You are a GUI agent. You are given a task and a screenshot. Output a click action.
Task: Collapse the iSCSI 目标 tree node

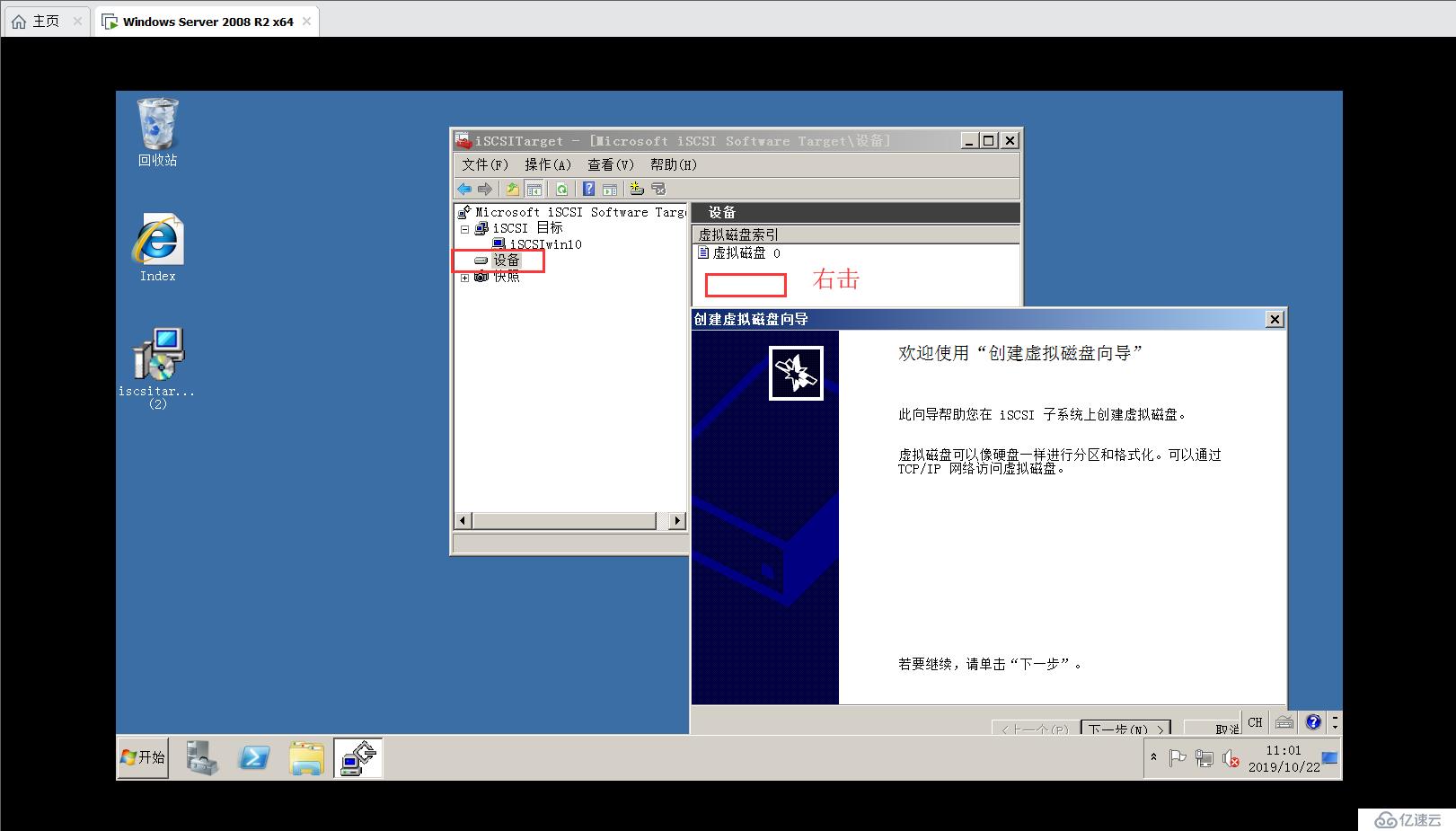pos(465,229)
